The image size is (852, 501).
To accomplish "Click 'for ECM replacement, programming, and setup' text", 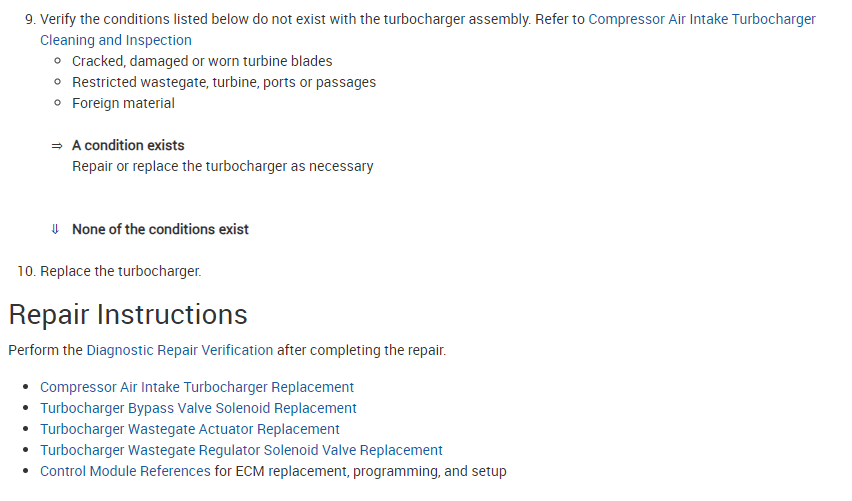I will coord(361,471).
